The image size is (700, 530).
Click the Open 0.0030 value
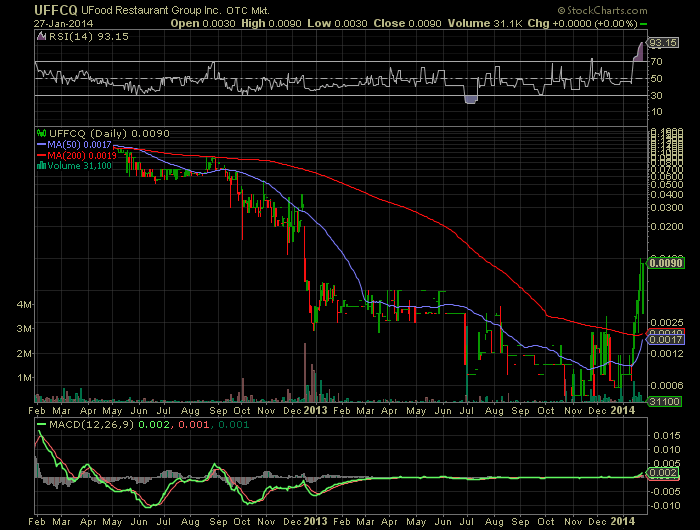click(203, 23)
